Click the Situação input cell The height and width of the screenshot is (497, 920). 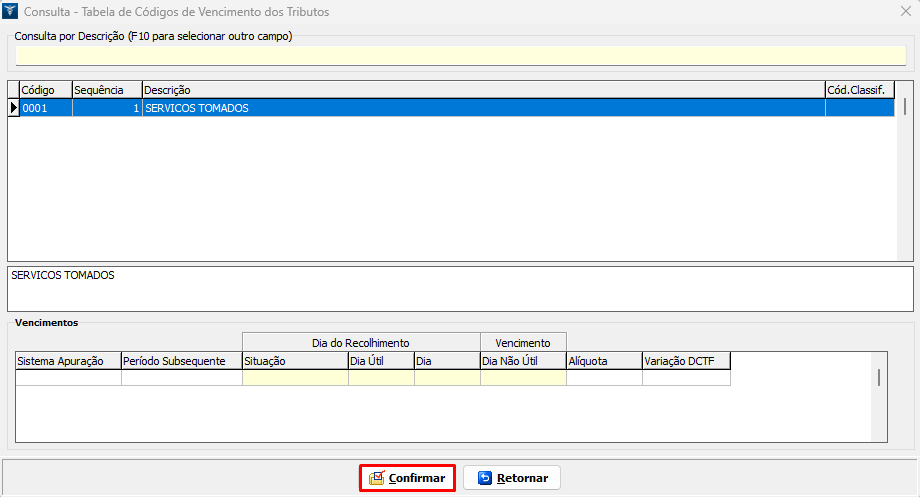tap(295, 378)
